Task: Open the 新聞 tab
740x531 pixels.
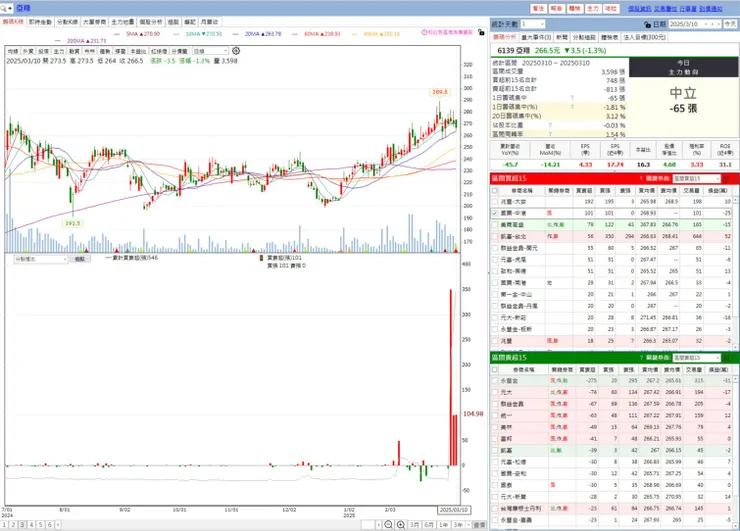Action: (x=562, y=37)
